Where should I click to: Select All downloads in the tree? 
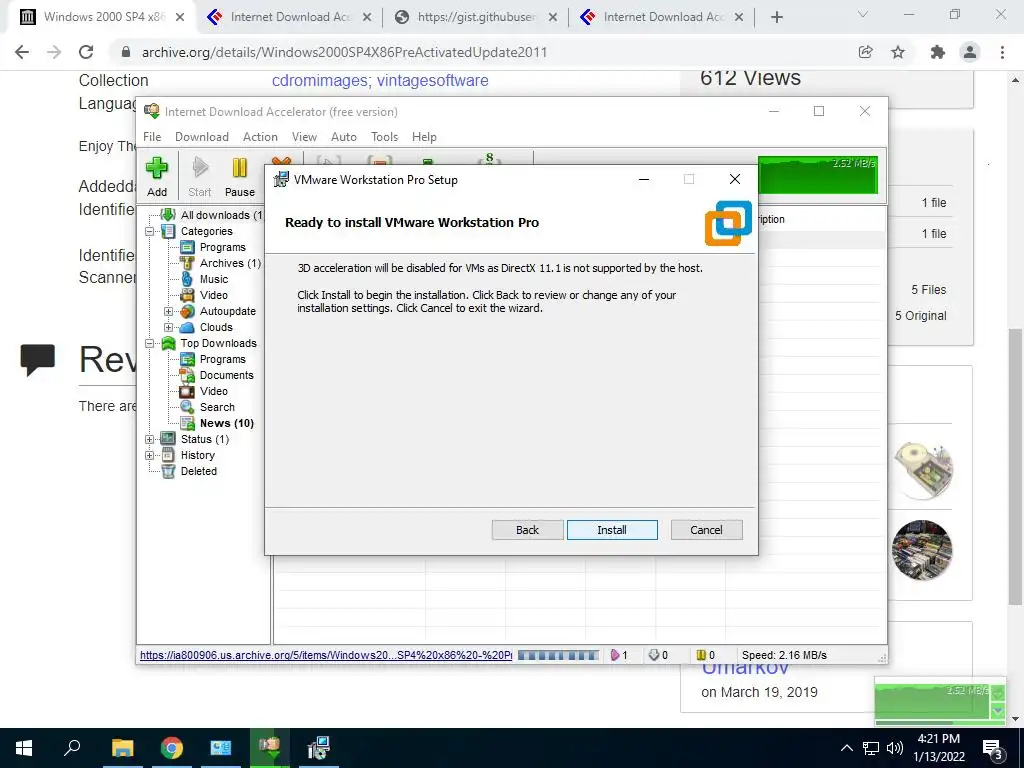tap(221, 215)
